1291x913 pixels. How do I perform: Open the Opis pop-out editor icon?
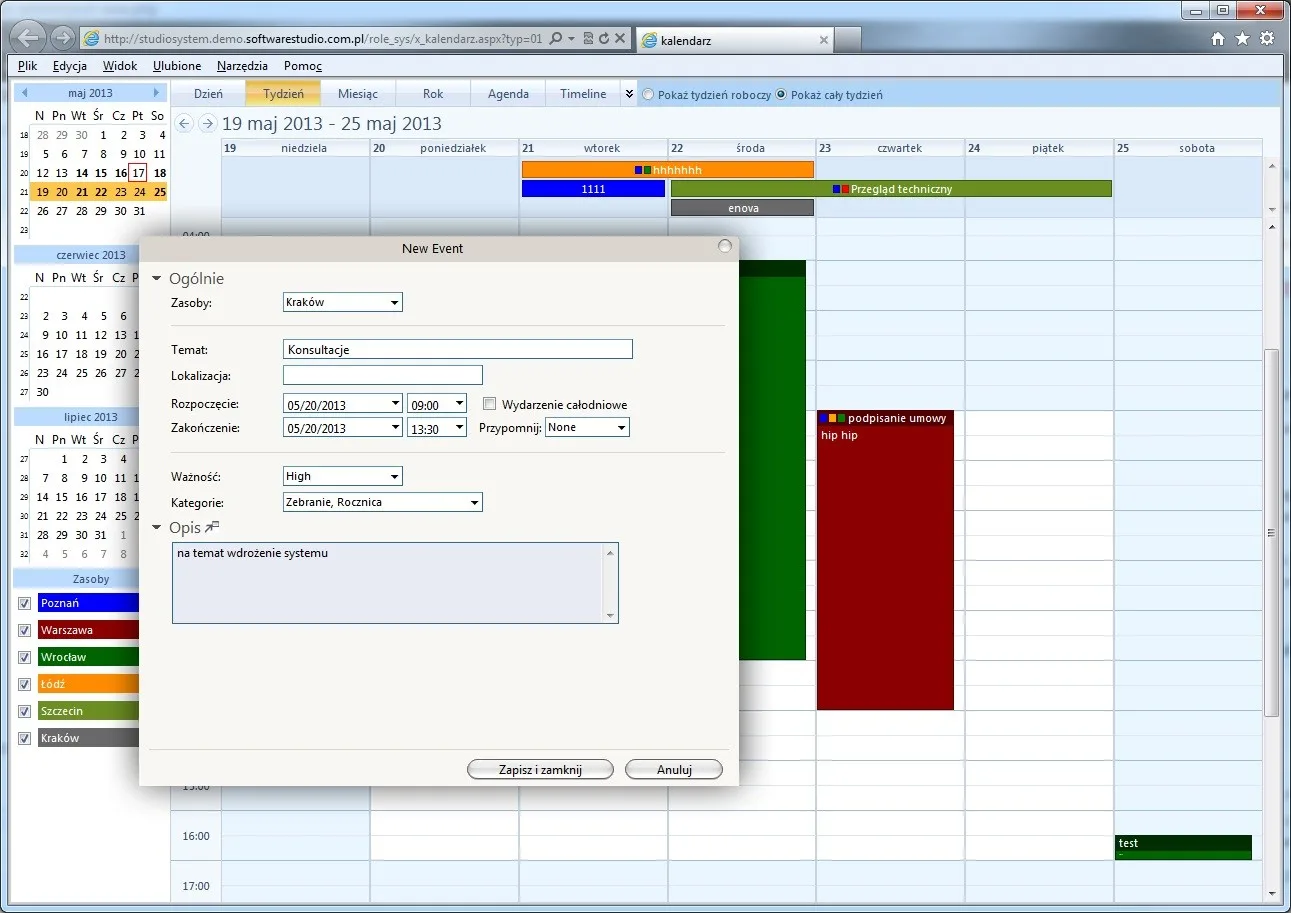click(x=211, y=527)
